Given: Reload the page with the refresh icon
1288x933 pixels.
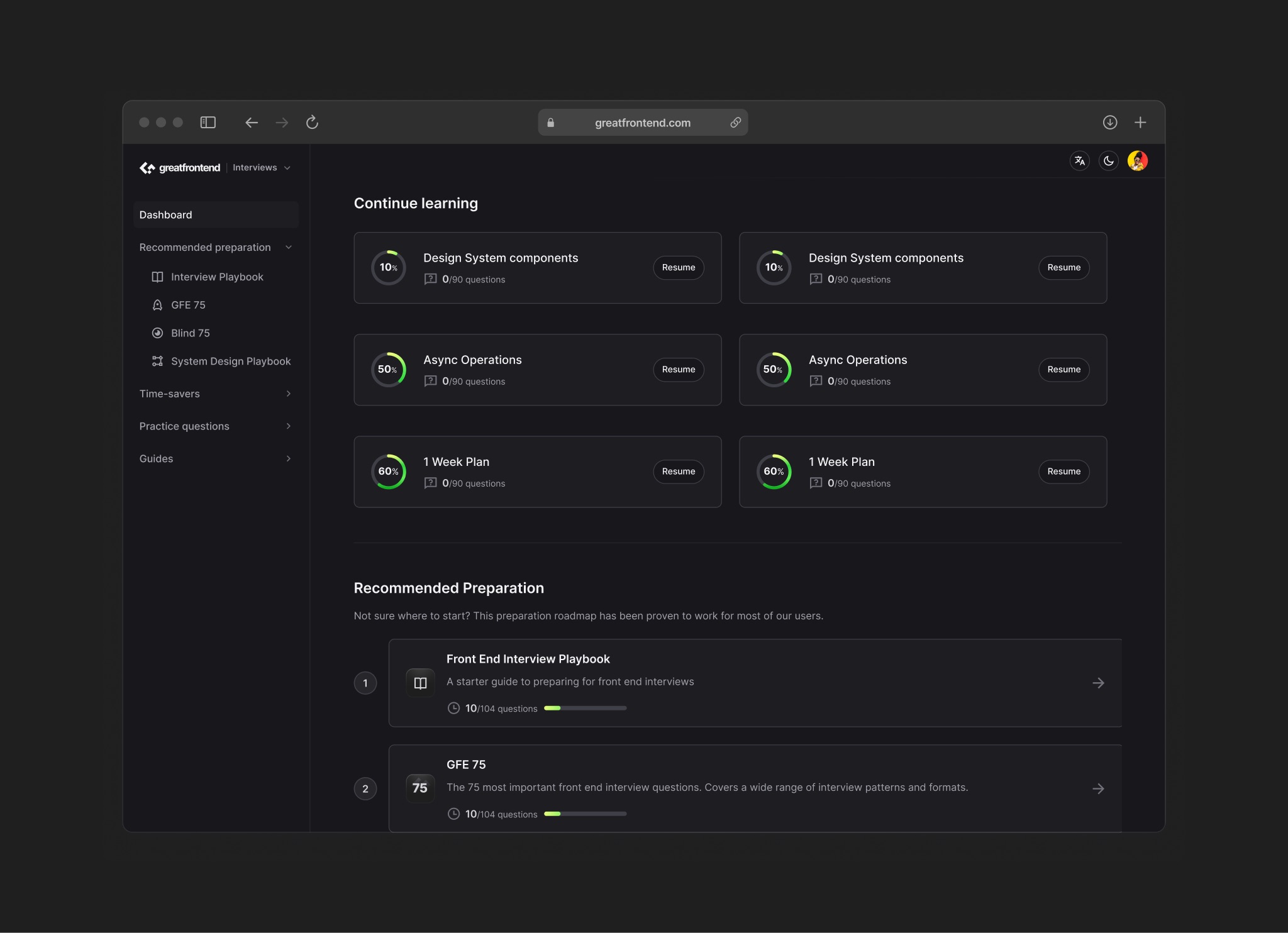Looking at the screenshot, I should pos(312,123).
